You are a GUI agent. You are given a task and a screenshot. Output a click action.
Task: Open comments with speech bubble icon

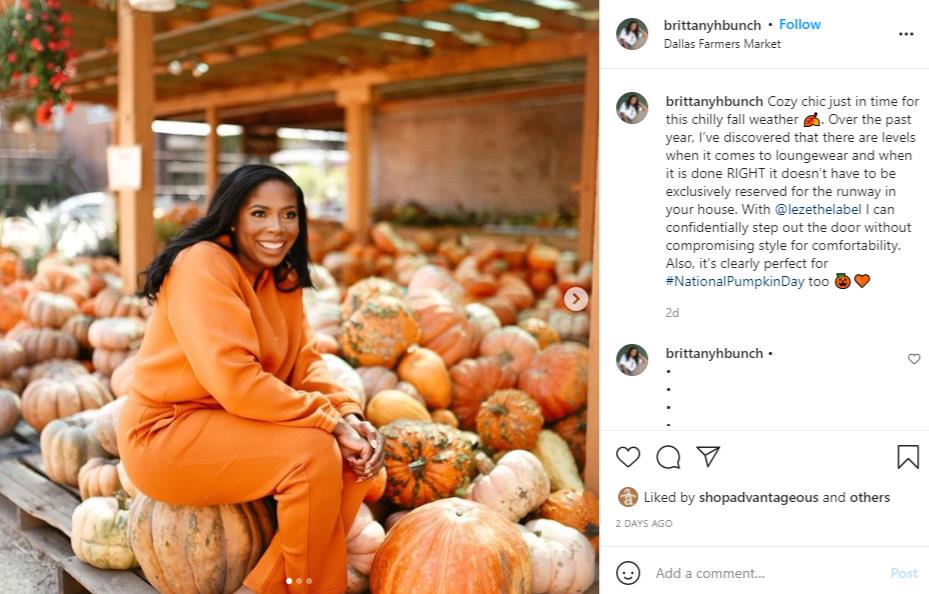pyautogui.click(x=668, y=457)
